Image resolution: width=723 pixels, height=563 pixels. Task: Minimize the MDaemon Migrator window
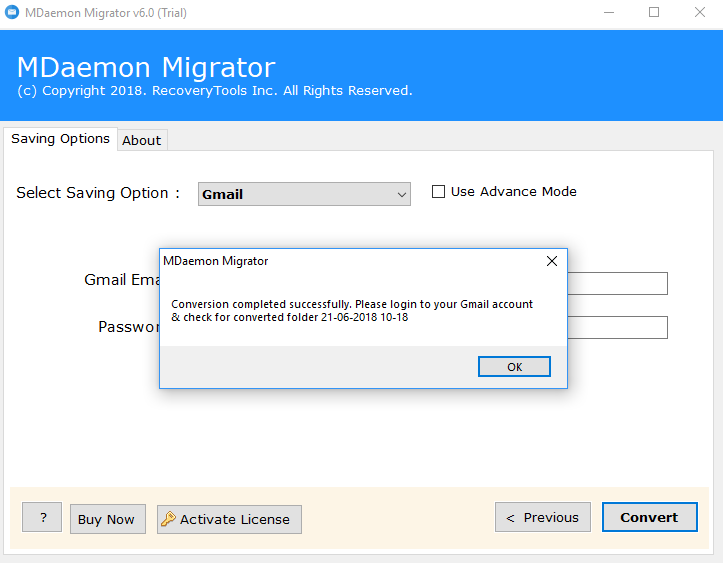[609, 12]
